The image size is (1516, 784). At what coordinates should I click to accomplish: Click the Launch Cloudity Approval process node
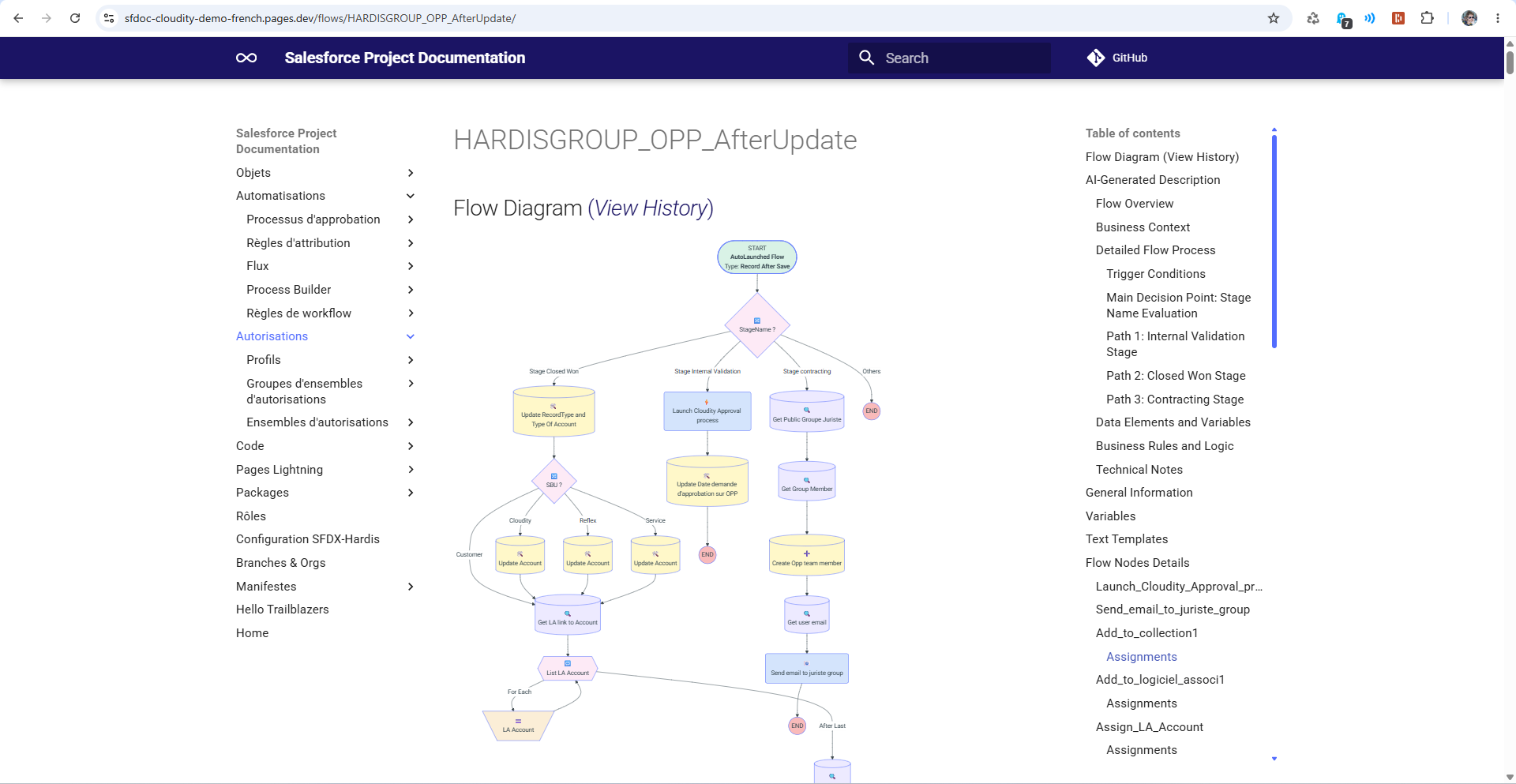point(707,411)
